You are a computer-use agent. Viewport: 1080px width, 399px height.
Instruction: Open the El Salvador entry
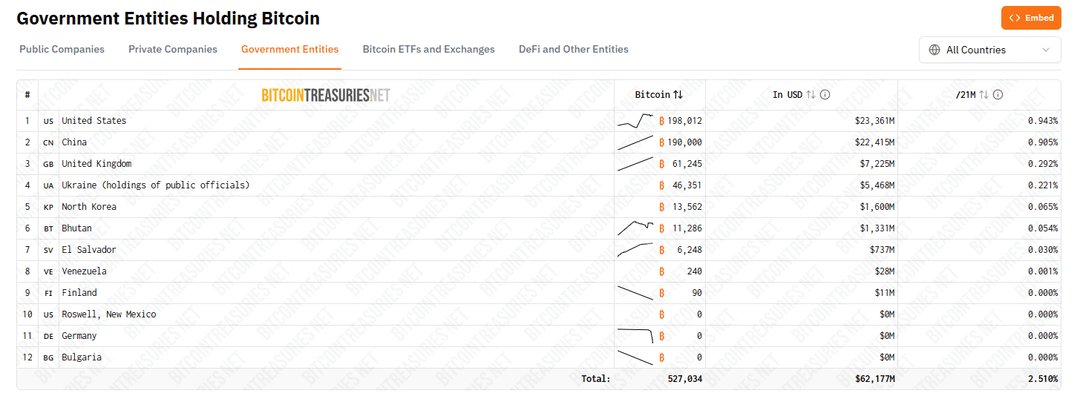pyautogui.click(x=89, y=249)
